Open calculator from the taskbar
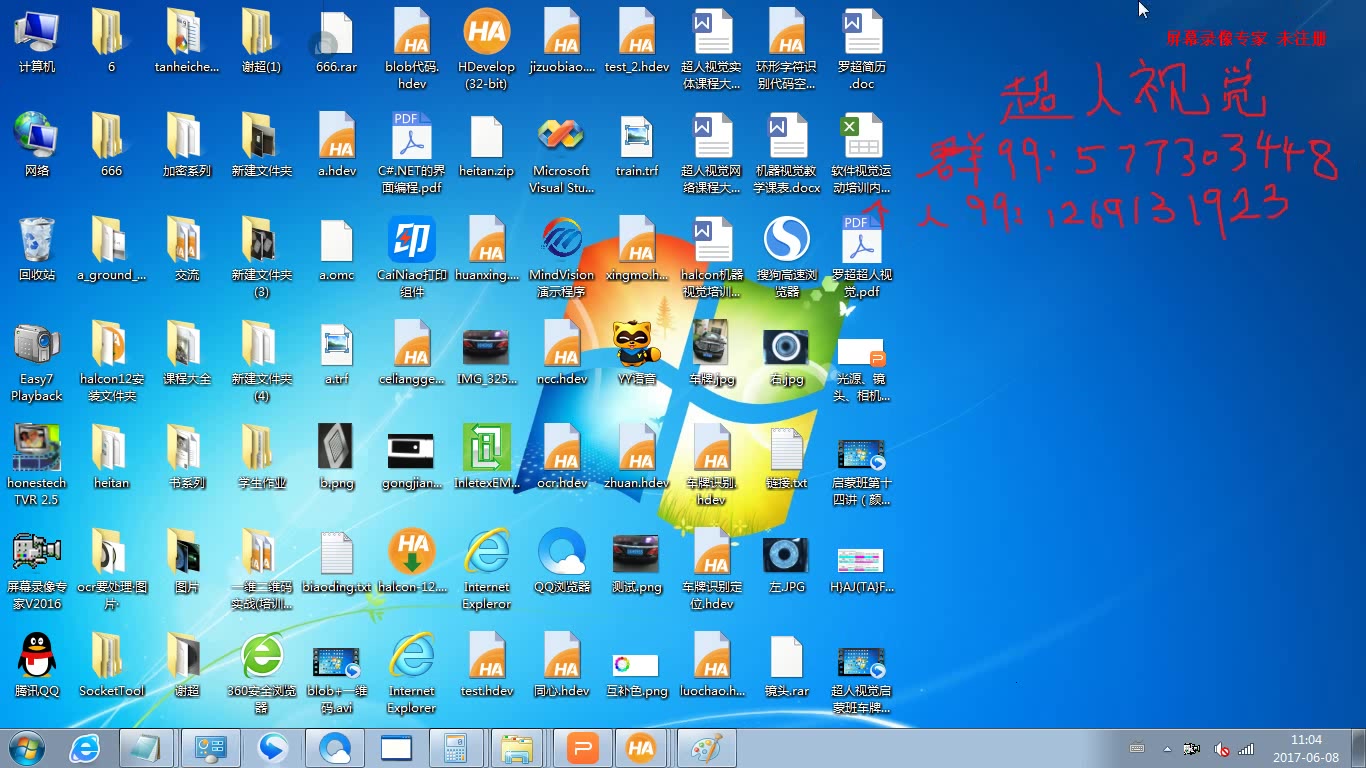Viewport: 1366px width, 768px height. [455, 748]
